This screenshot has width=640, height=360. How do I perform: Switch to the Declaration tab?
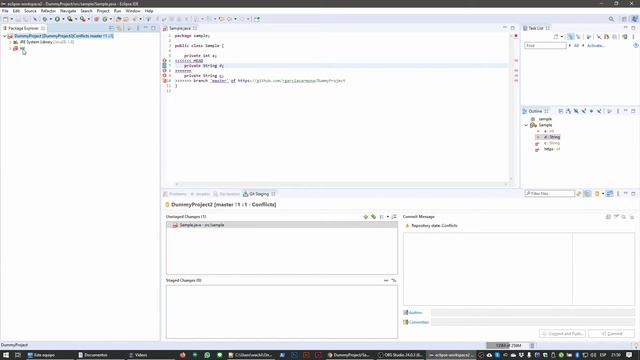point(227,194)
